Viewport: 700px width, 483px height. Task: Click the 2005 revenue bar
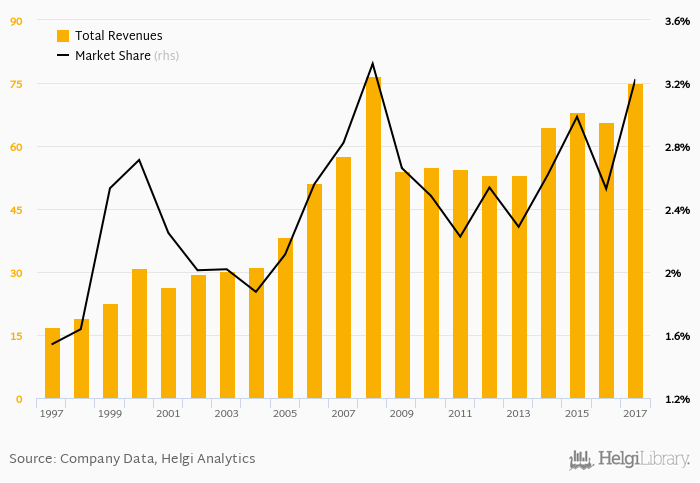[x=285, y=318]
